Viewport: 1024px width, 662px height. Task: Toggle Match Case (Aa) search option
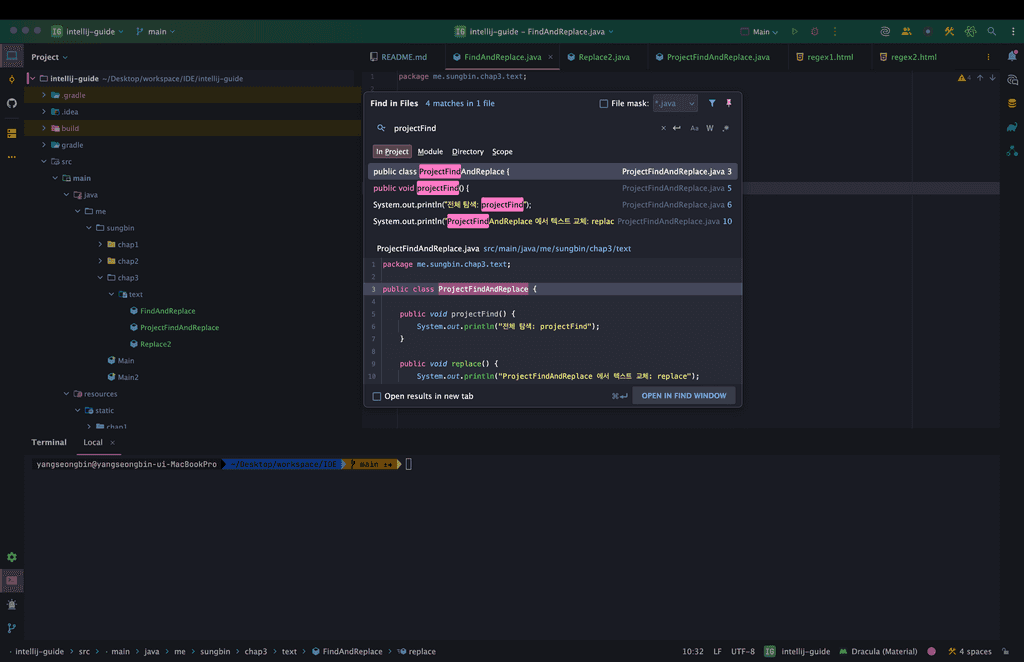pyautogui.click(x=694, y=128)
